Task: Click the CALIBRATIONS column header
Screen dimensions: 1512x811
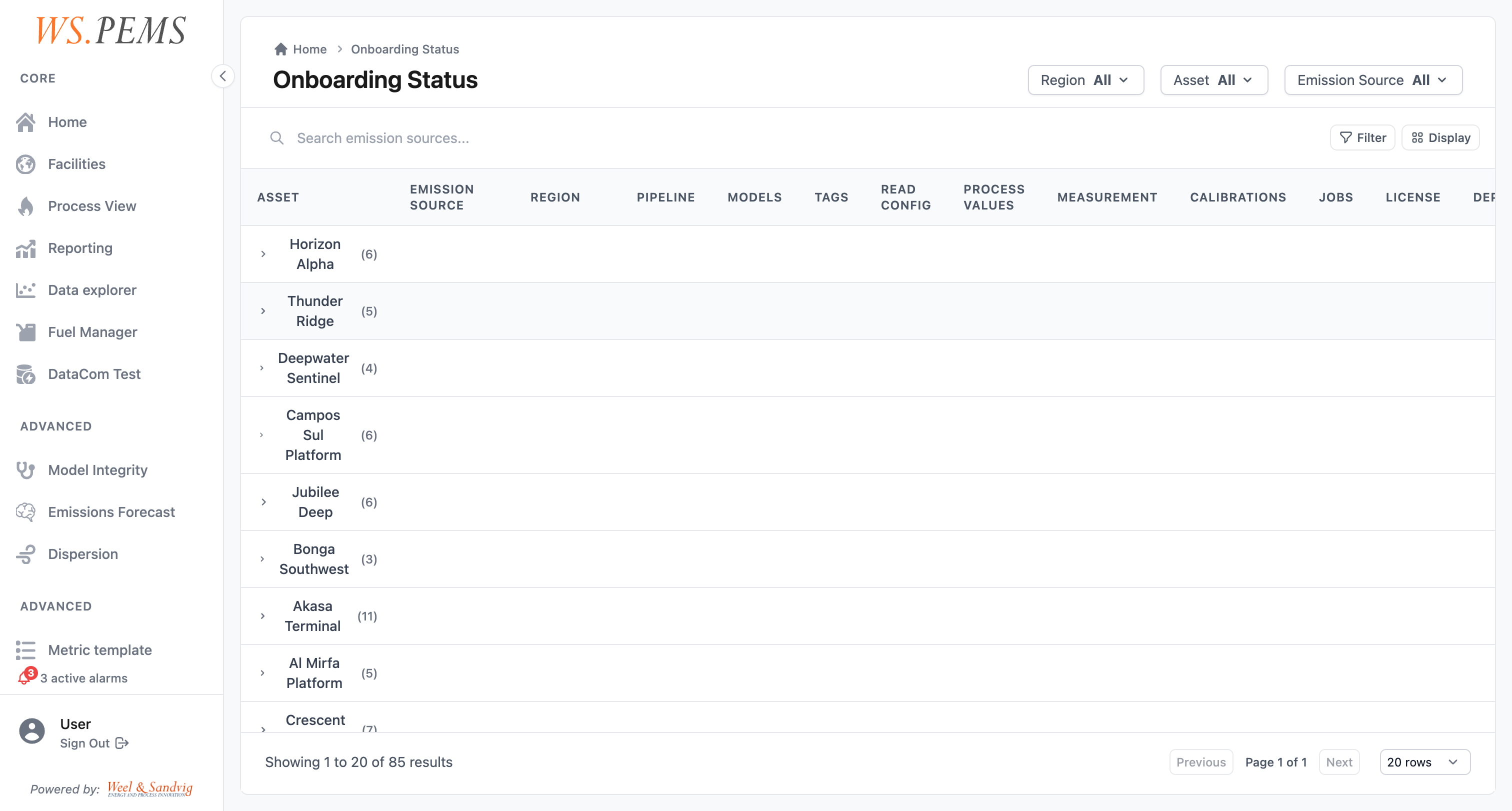Action: click(x=1238, y=197)
